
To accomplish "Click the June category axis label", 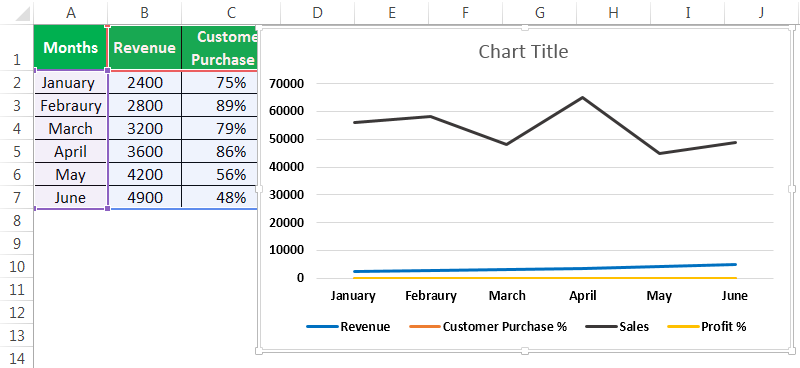I will coord(735,296).
